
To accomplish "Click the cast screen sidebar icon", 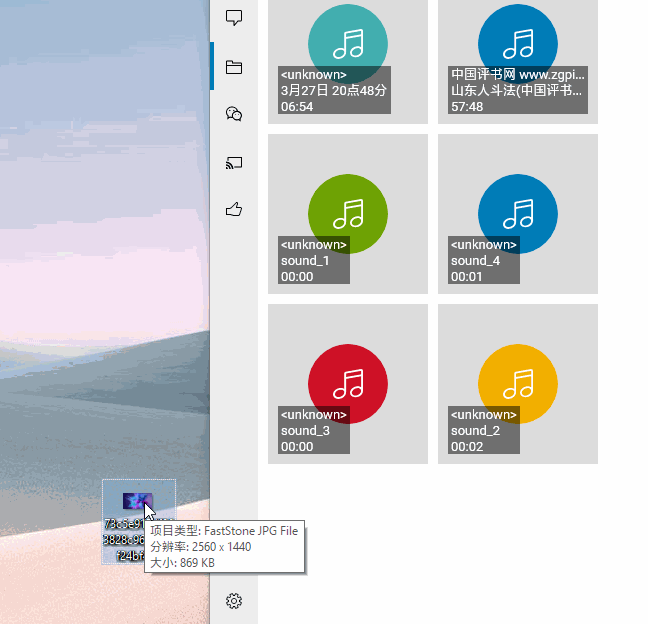I will [234, 163].
